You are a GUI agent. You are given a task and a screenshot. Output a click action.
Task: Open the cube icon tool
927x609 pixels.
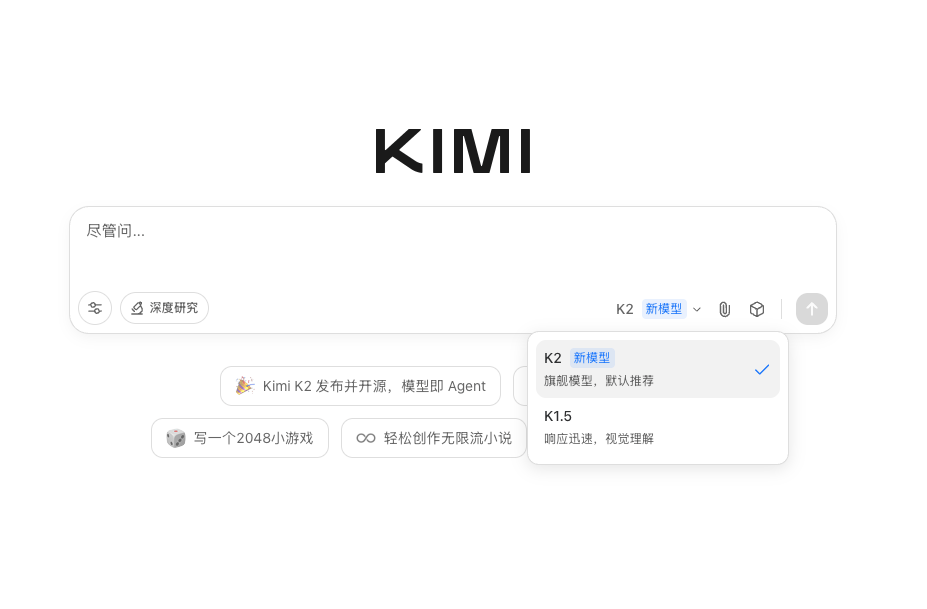757,309
